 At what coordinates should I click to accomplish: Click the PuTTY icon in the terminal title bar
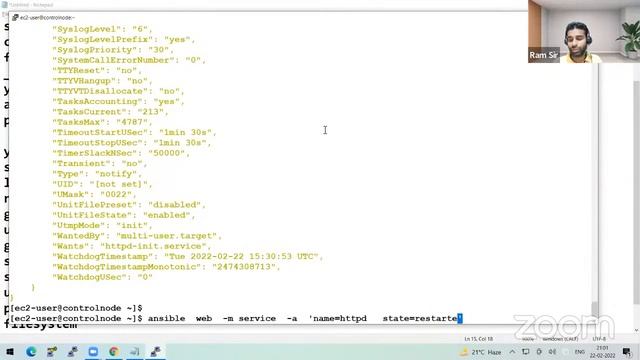click(x=15, y=18)
